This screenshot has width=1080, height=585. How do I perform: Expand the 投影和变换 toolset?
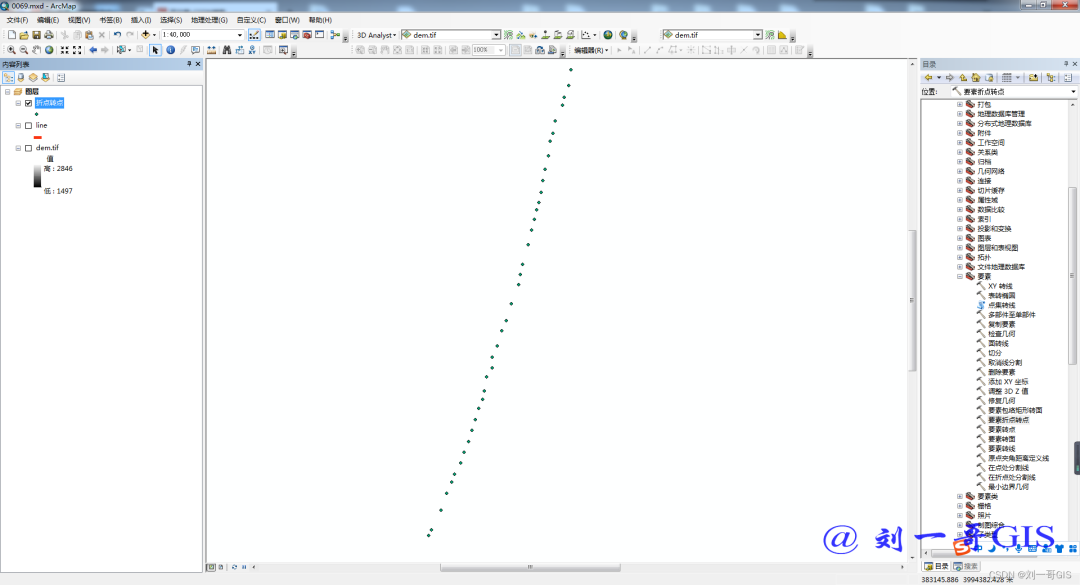click(959, 229)
